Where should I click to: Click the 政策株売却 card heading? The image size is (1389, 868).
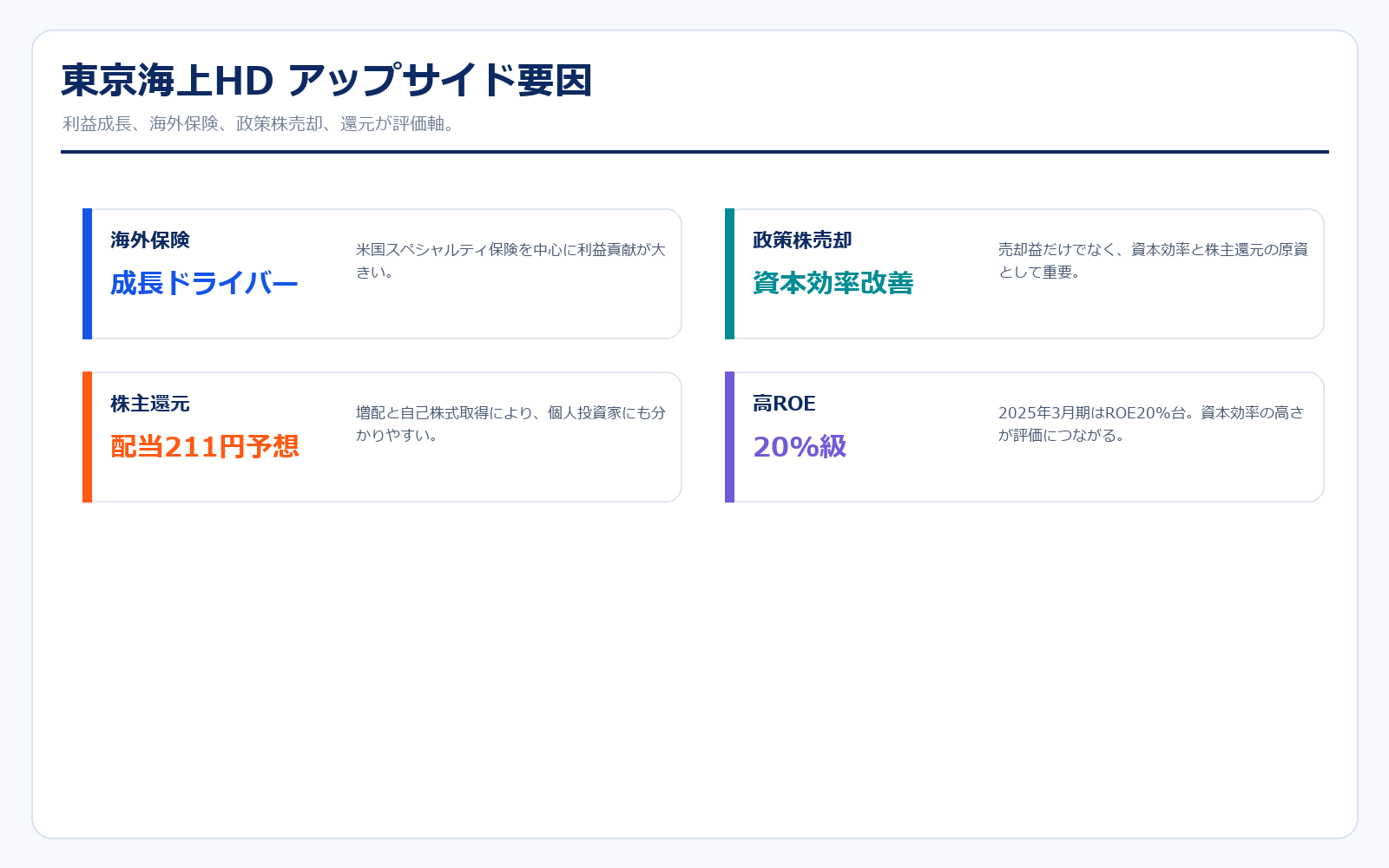(x=802, y=240)
